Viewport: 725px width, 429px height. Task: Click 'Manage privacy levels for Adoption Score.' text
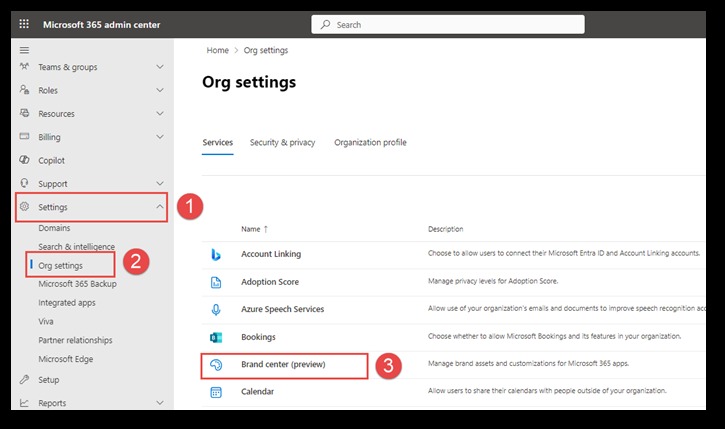point(493,281)
